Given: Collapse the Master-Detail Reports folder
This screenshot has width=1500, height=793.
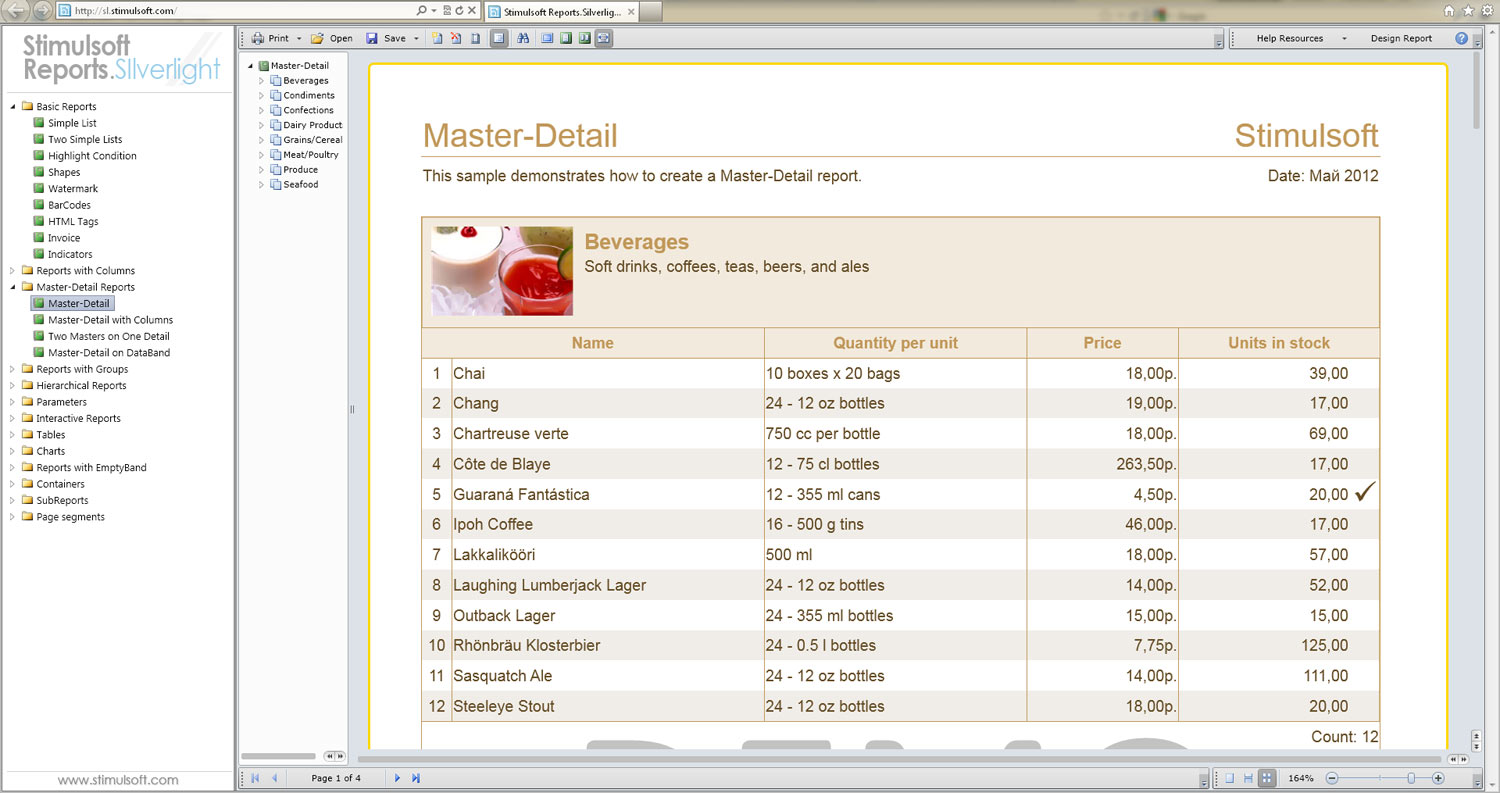Looking at the screenshot, I should point(13,288).
